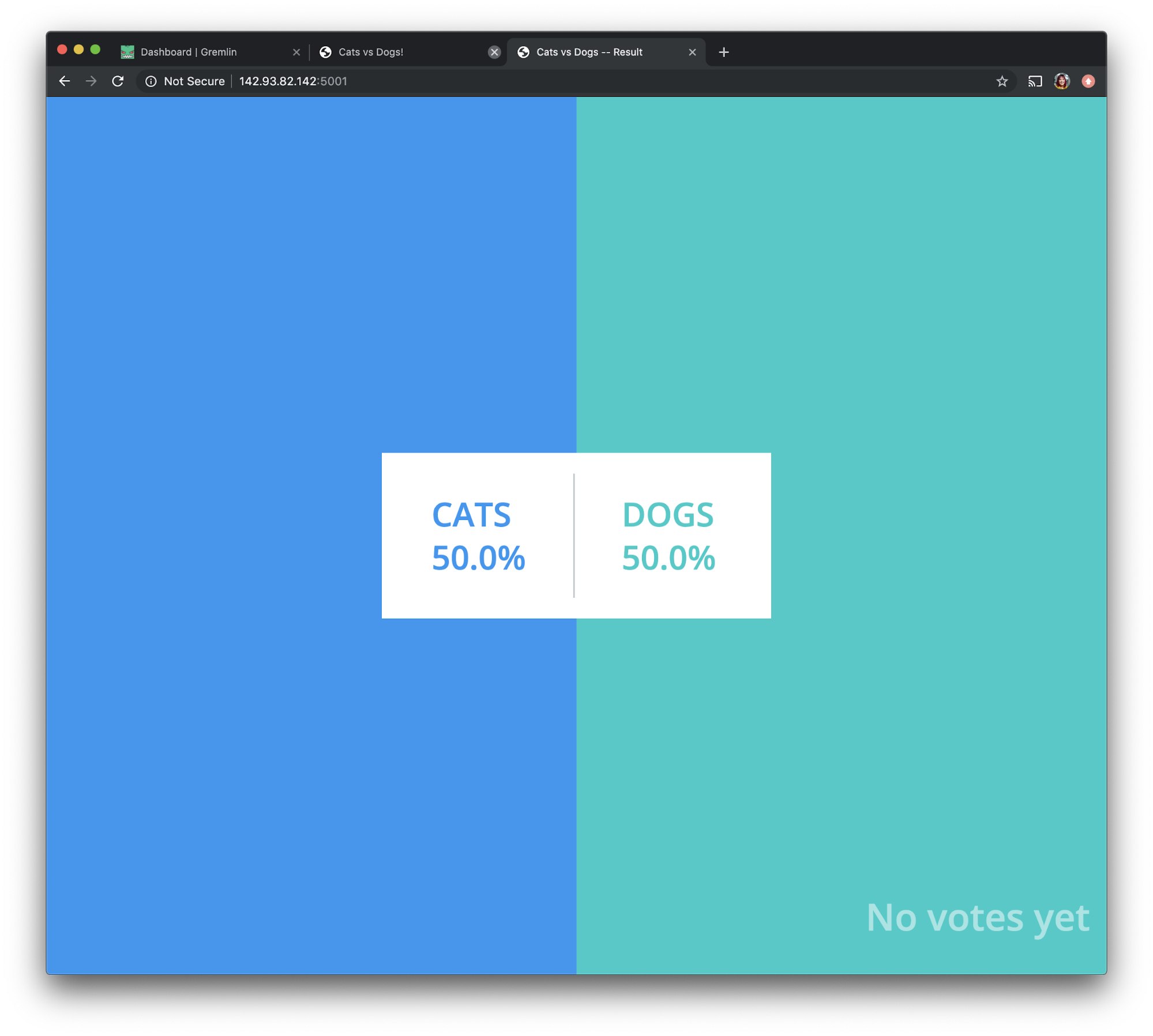
Task: Close the Cats vs Dogs tab
Action: pos(493,51)
